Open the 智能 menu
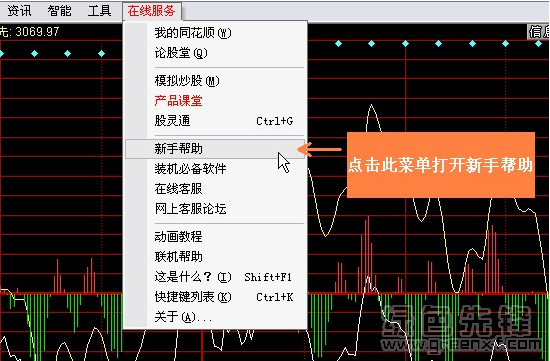 (x=59, y=11)
